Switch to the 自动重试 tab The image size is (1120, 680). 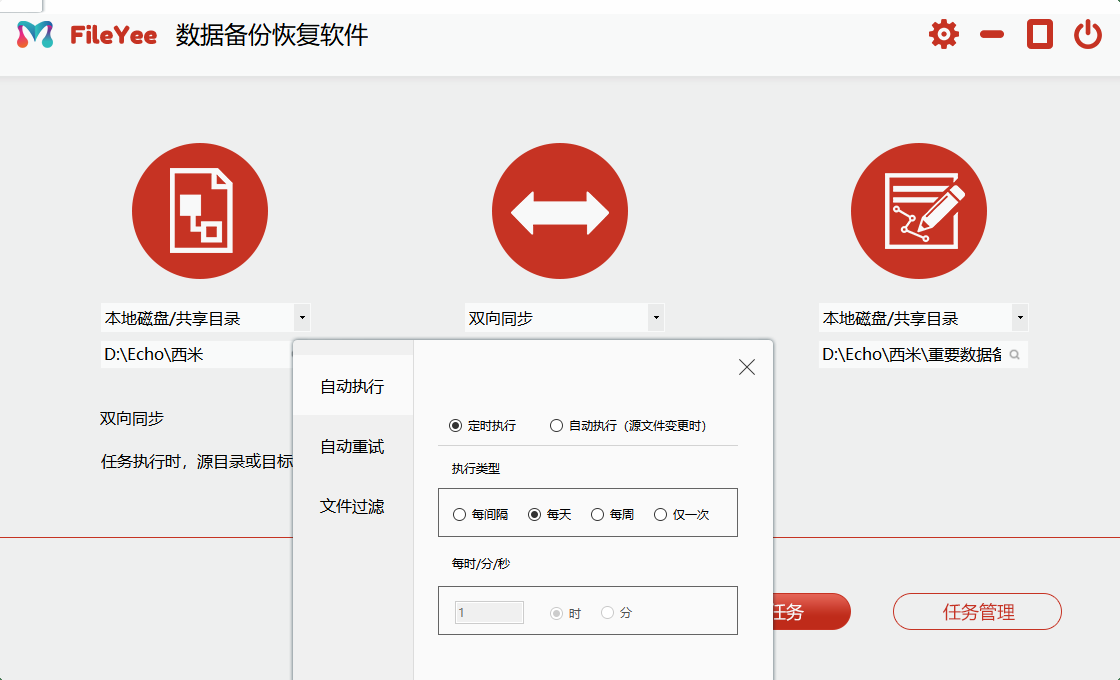(352, 447)
